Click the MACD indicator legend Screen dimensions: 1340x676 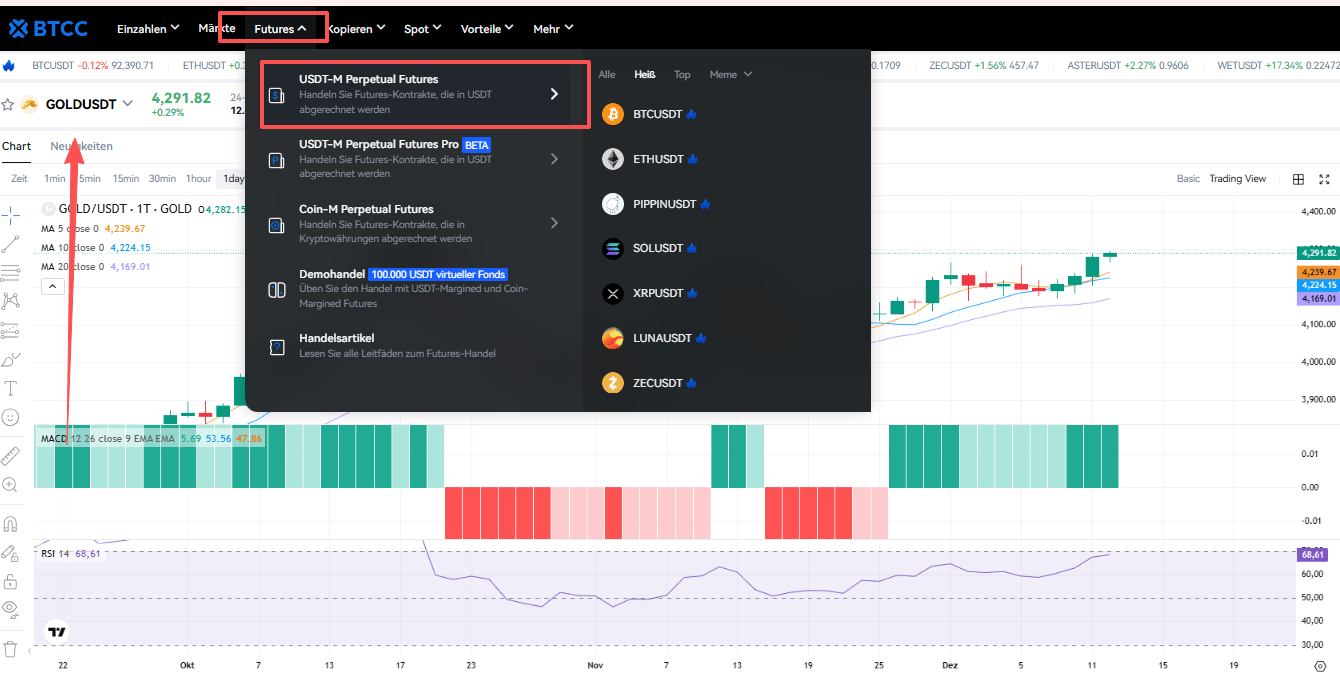[x=152, y=439]
